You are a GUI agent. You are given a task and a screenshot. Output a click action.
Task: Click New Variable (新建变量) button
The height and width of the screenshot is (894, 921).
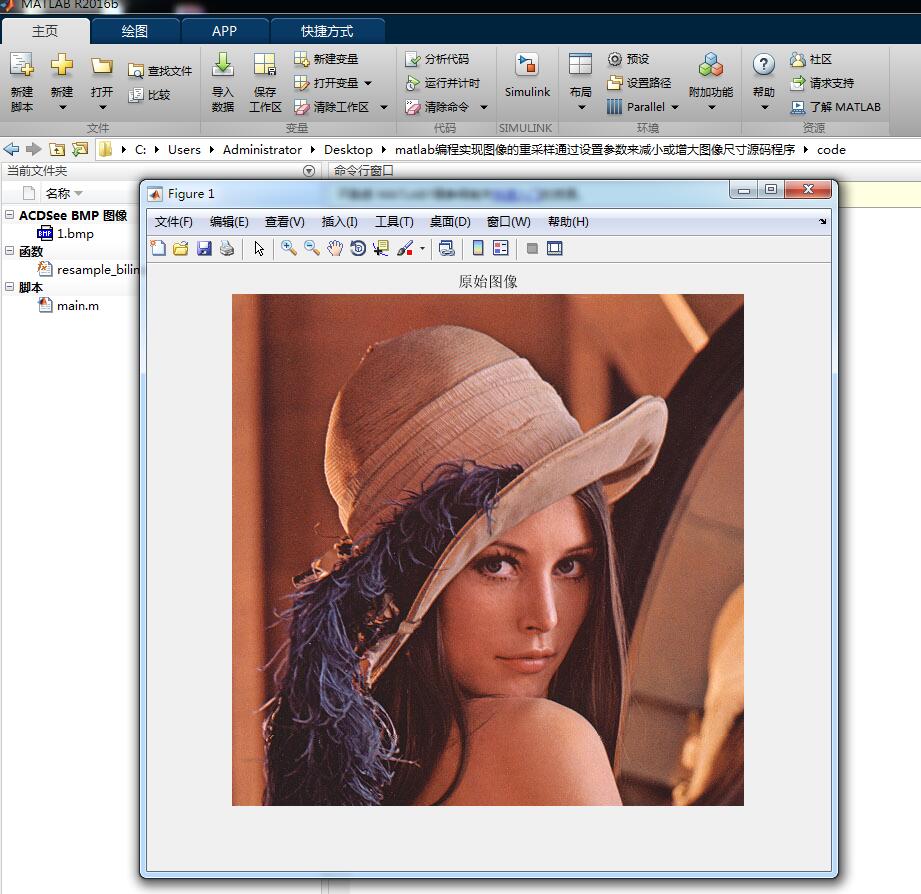326,59
